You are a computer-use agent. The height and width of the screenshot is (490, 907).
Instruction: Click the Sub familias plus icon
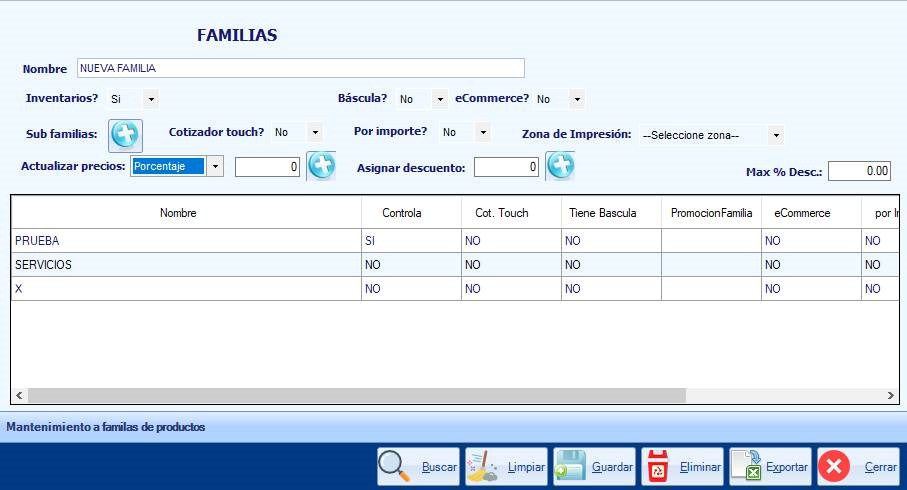point(125,135)
